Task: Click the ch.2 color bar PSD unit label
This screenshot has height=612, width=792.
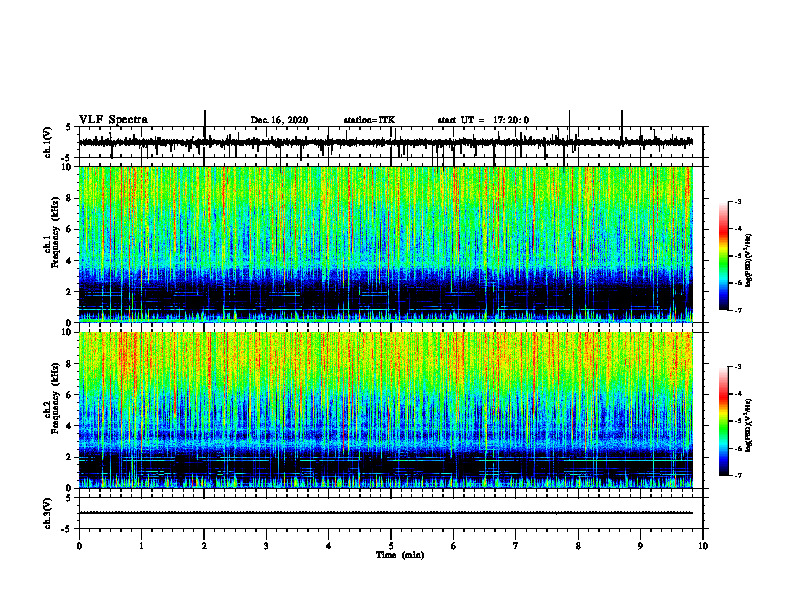Action: click(748, 425)
